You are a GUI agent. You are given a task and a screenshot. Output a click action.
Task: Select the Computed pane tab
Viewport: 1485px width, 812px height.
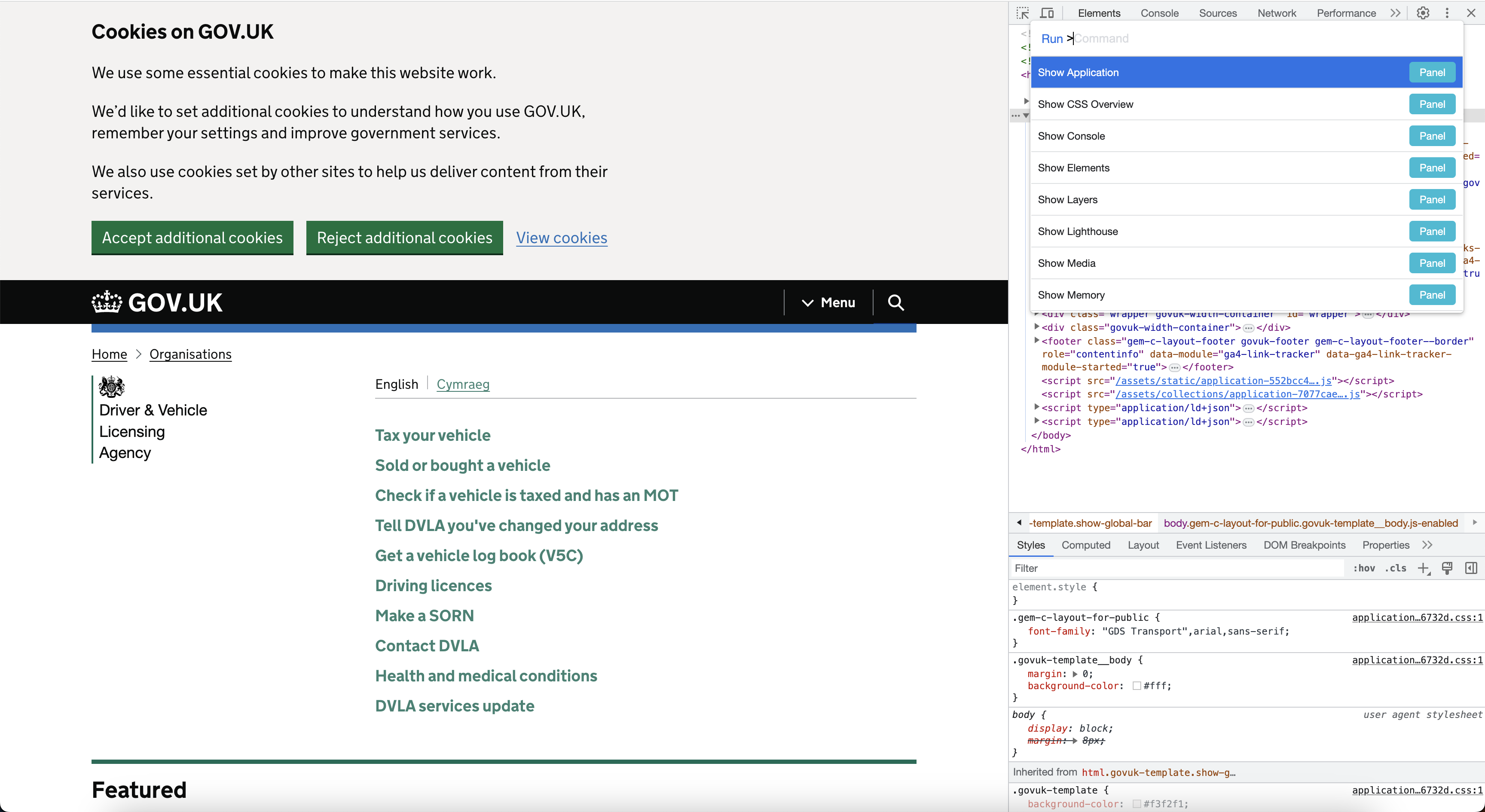tap(1085, 545)
